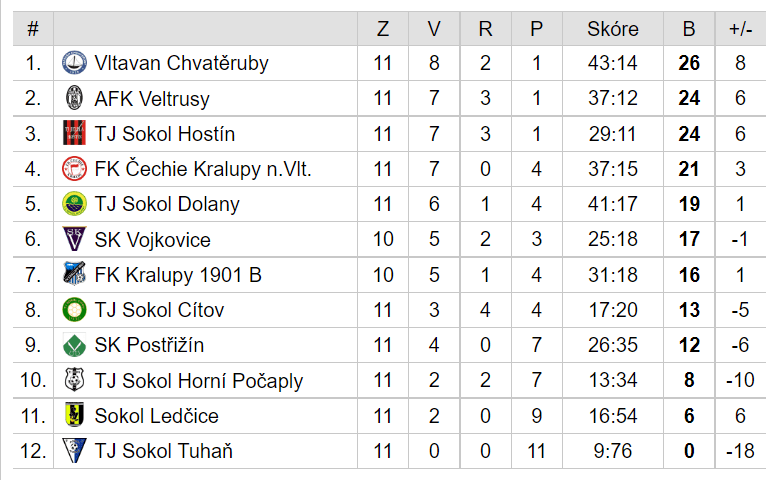The width and height of the screenshot is (777, 480).
Task: Click the +/- column header
Action: [x=740, y=29]
